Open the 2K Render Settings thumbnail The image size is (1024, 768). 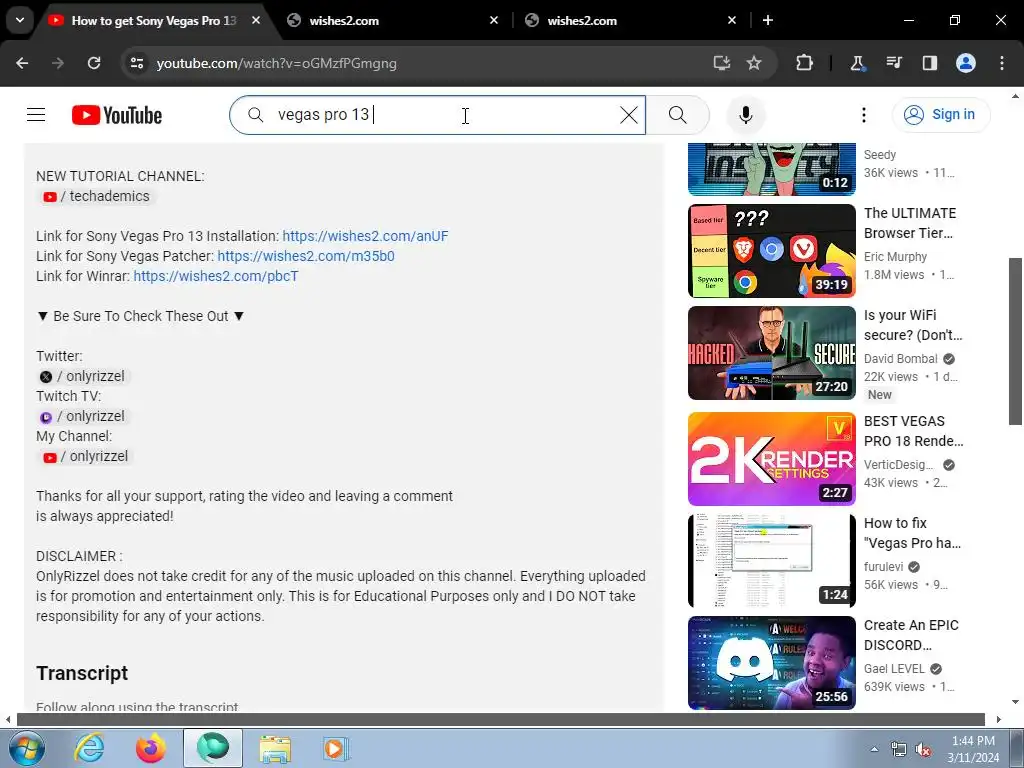coord(771,458)
